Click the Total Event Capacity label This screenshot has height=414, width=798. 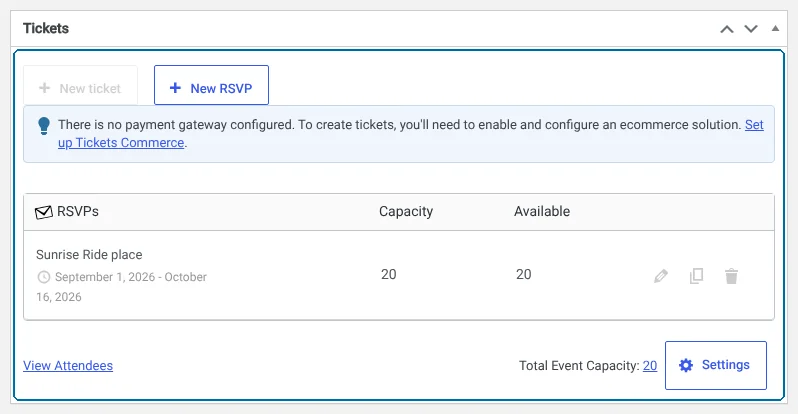coord(579,366)
